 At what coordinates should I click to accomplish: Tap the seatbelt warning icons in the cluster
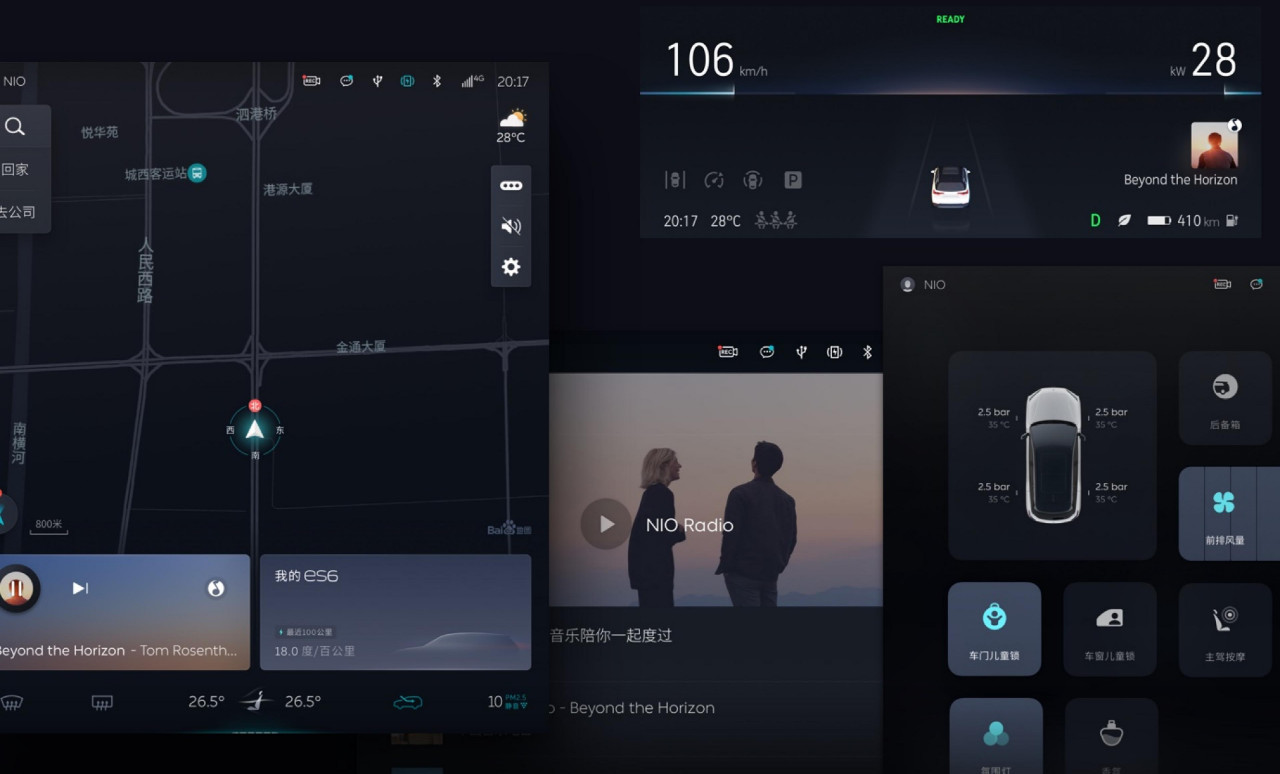point(776,221)
